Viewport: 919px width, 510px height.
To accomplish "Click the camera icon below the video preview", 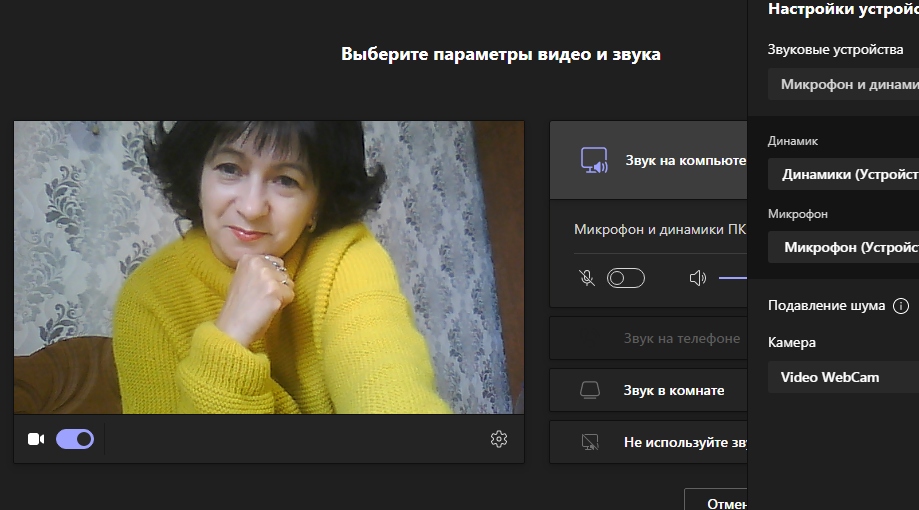I will [x=36, y=439].
